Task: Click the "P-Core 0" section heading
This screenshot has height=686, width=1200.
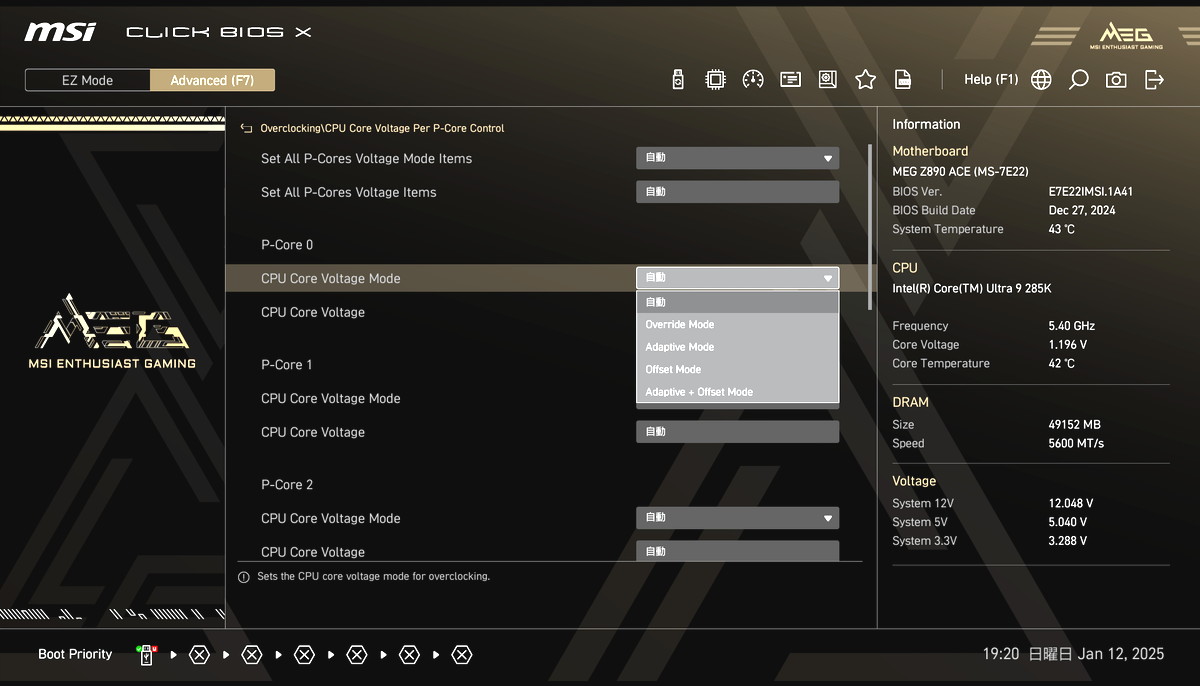Action: [287, 245]
